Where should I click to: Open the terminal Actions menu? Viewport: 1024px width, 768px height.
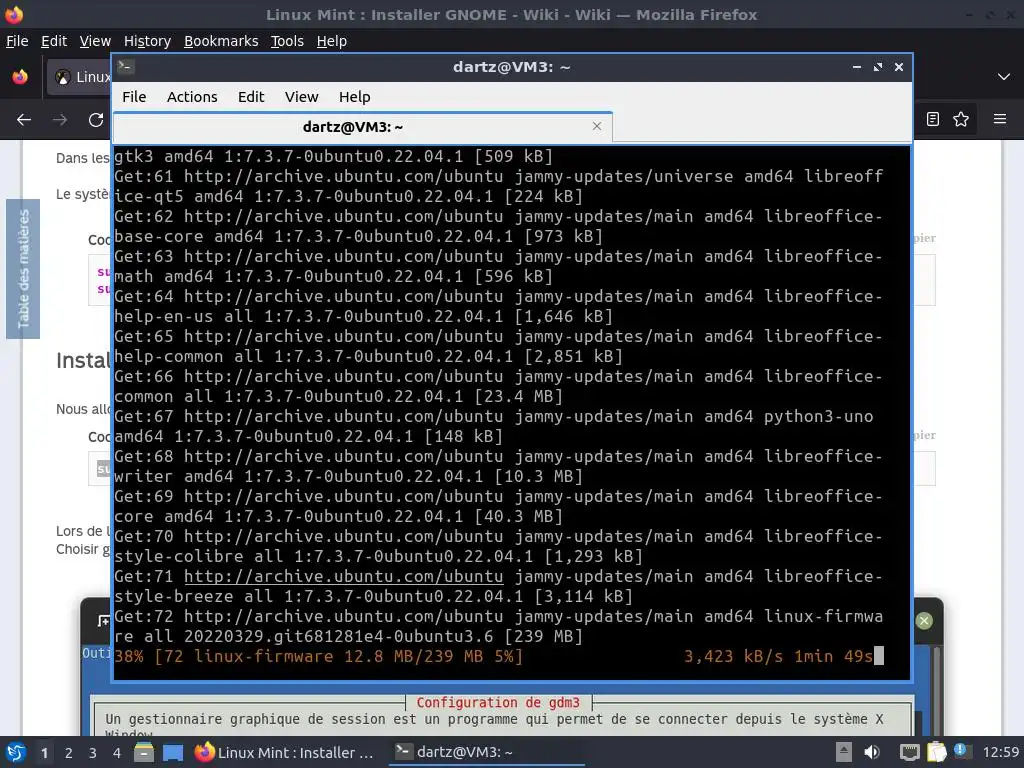click(x=192, y=97)
